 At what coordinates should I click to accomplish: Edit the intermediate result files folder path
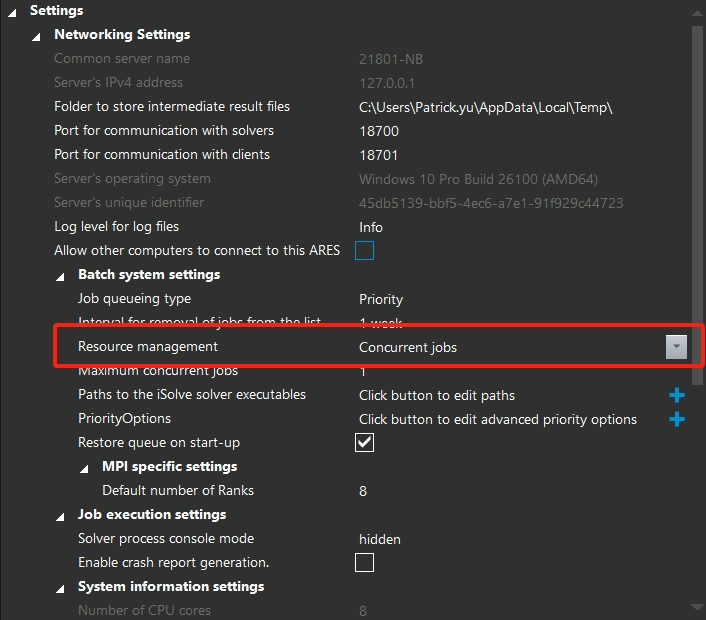pyautogui.click(x=485, y=107)
